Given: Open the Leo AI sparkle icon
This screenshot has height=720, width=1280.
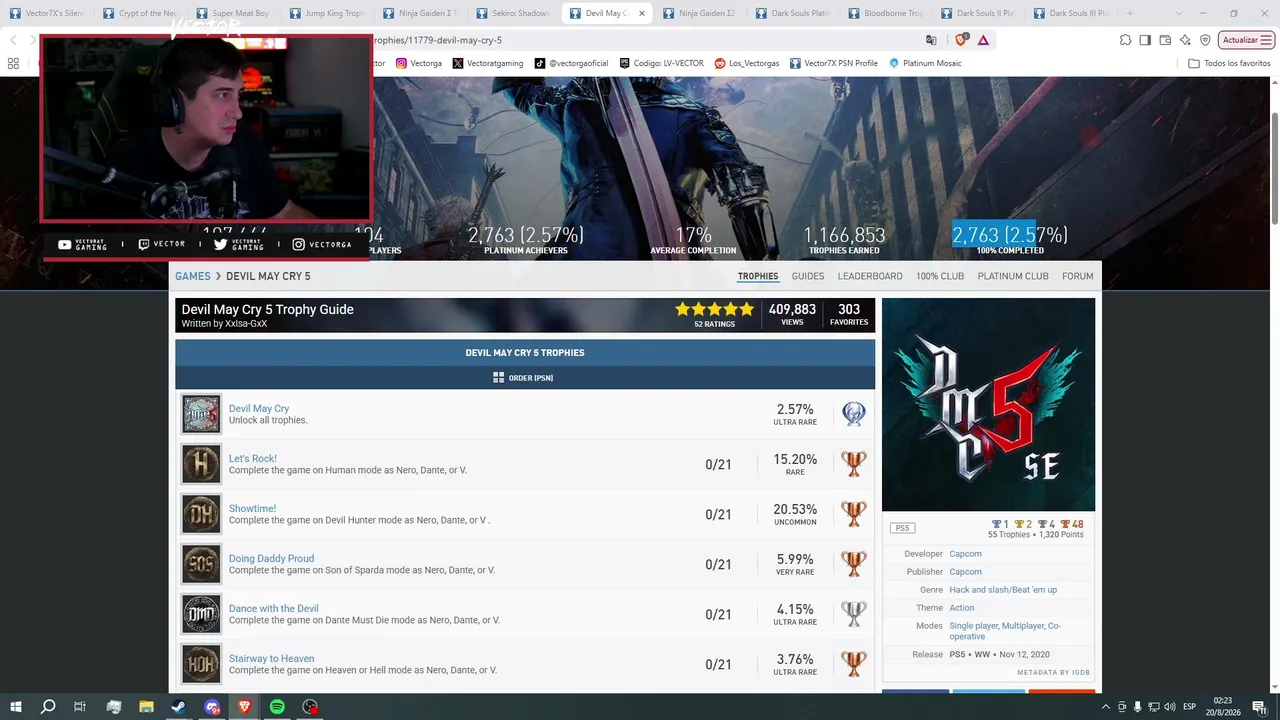Looking at the screenshot, I should click(1185, 40).
